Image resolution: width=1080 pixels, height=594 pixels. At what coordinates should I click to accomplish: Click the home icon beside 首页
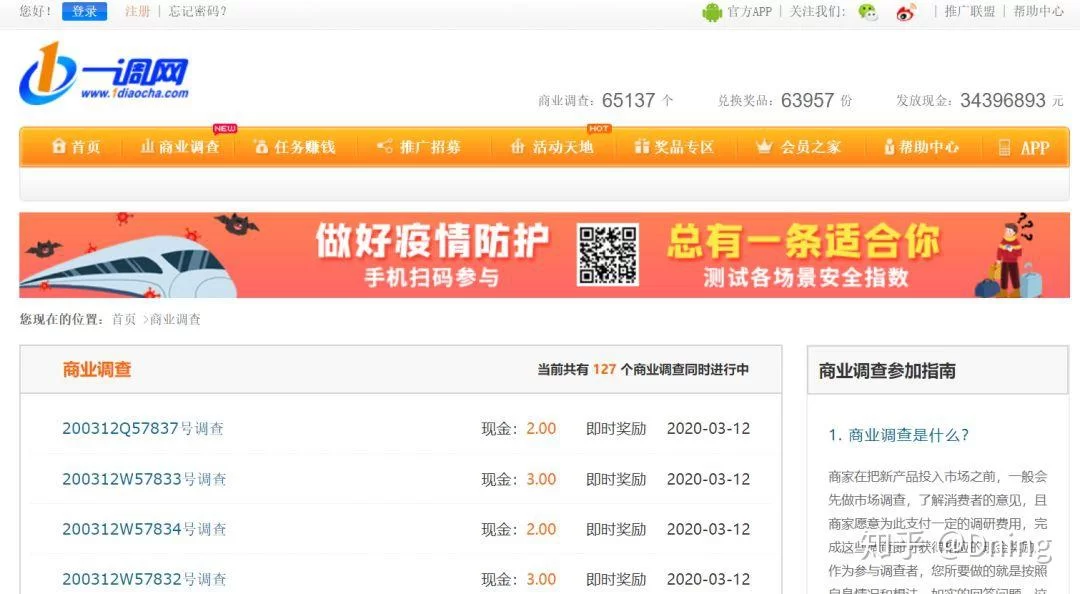click(x=59, y=147)
